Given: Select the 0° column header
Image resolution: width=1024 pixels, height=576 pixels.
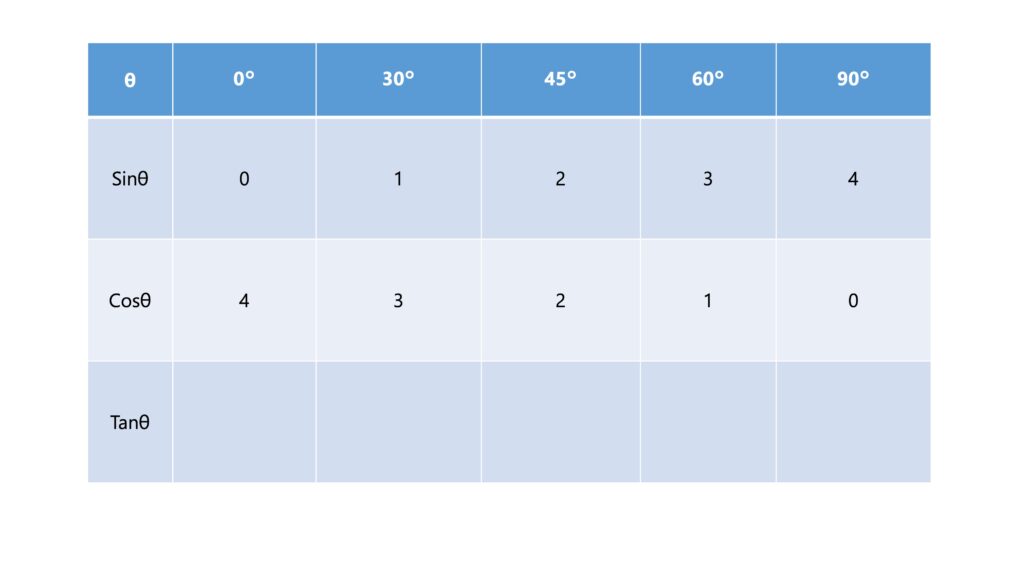Looking at the screenshot, I should [244, 80].
